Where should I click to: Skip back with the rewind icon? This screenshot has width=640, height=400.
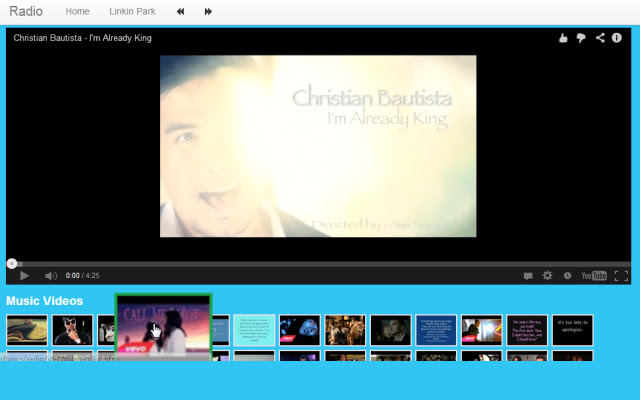click(180, 11)
